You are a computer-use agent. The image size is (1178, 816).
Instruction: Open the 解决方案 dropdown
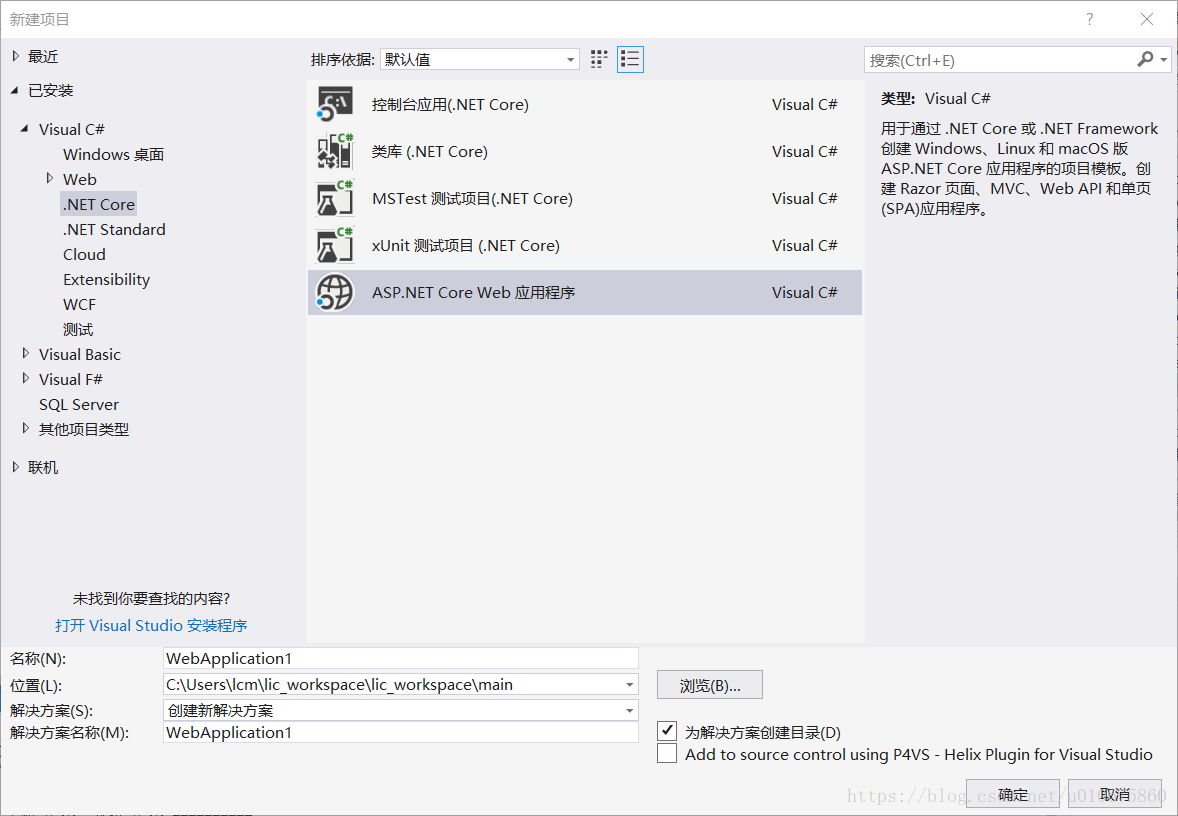pos(630,710)
